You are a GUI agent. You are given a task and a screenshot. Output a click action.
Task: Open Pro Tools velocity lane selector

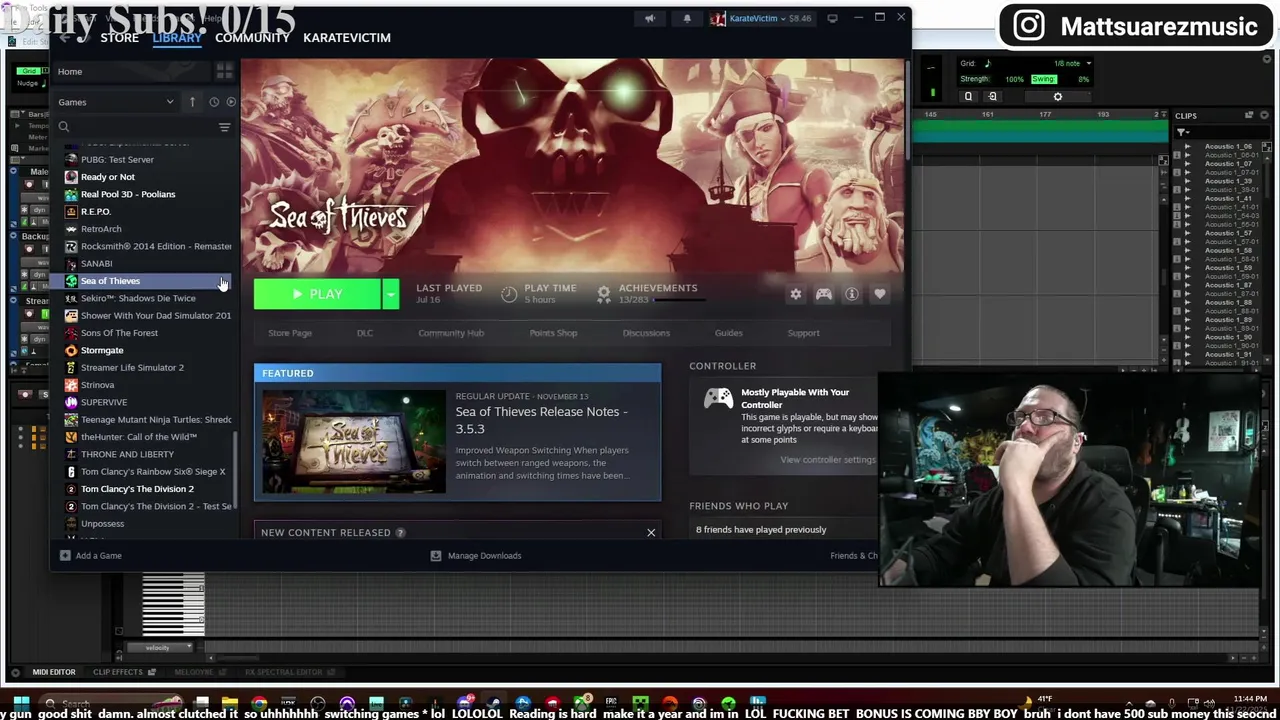click(x=158, y=648)
